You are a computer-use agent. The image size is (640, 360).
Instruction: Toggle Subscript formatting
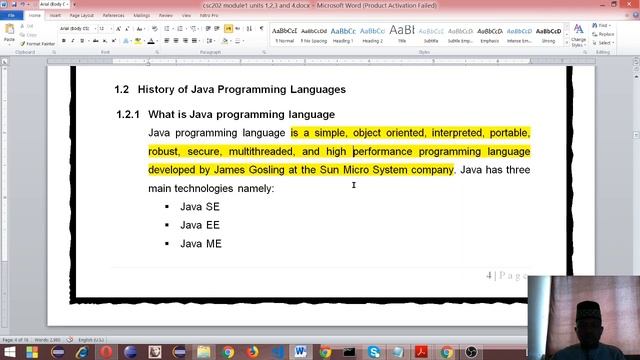(x=105, y=41)
